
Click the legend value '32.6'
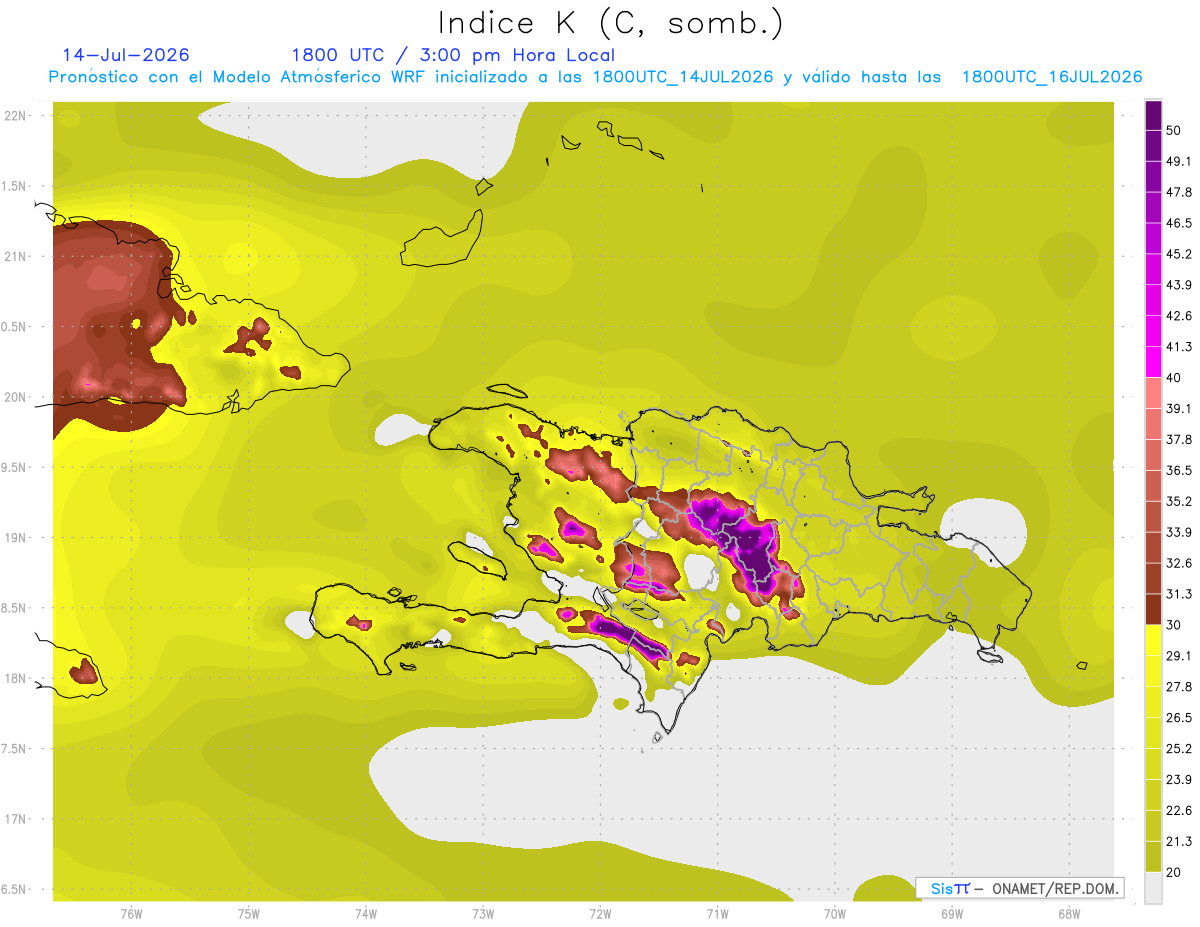(1180, 563)
